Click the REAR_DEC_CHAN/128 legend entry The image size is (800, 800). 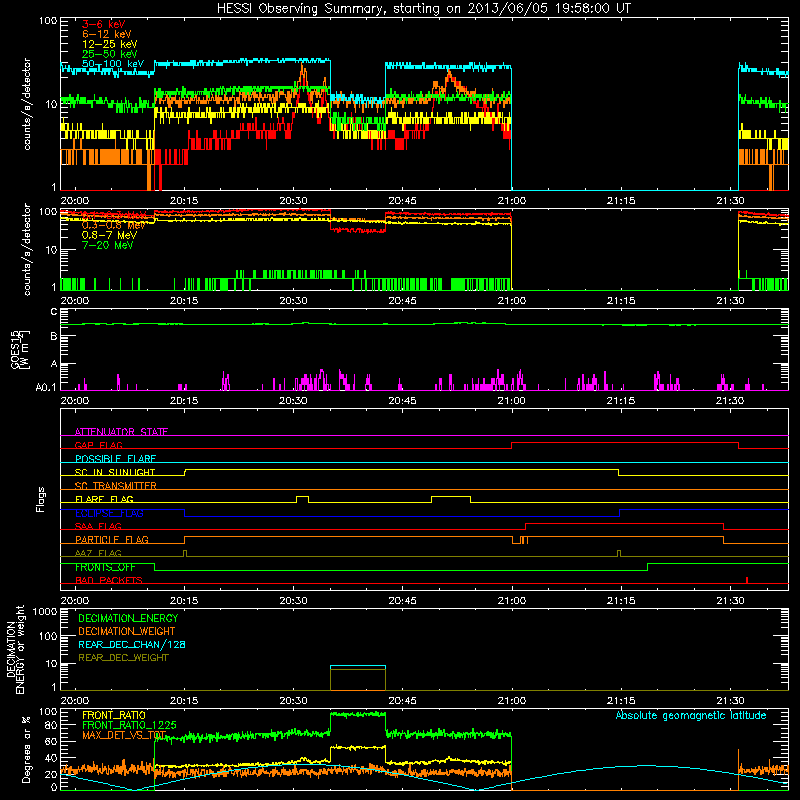click(x=132, y=644)
